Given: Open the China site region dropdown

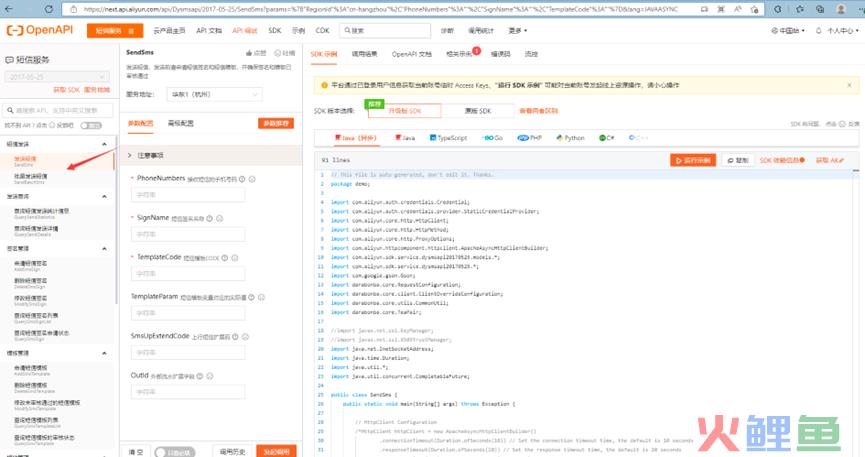Looking at the screenshot, I should tap(788, 31).
